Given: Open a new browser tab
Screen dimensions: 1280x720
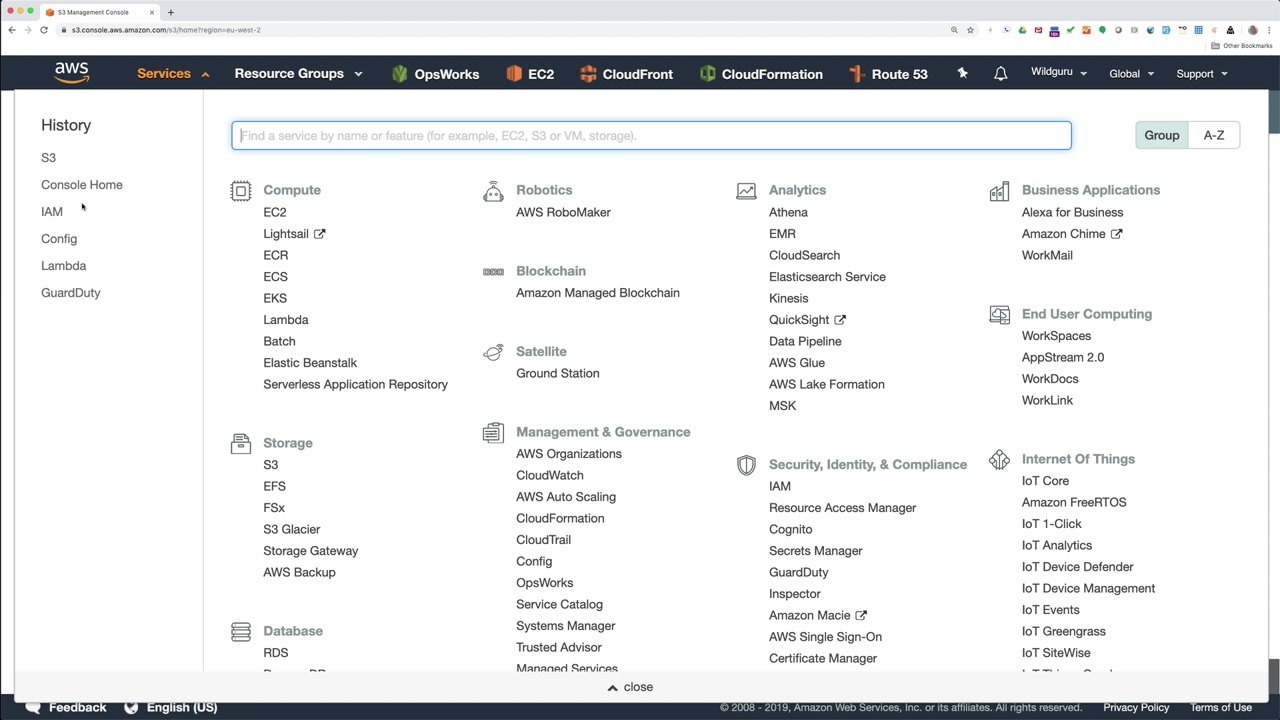Looking at the screenshot, I should click(171, 12).
